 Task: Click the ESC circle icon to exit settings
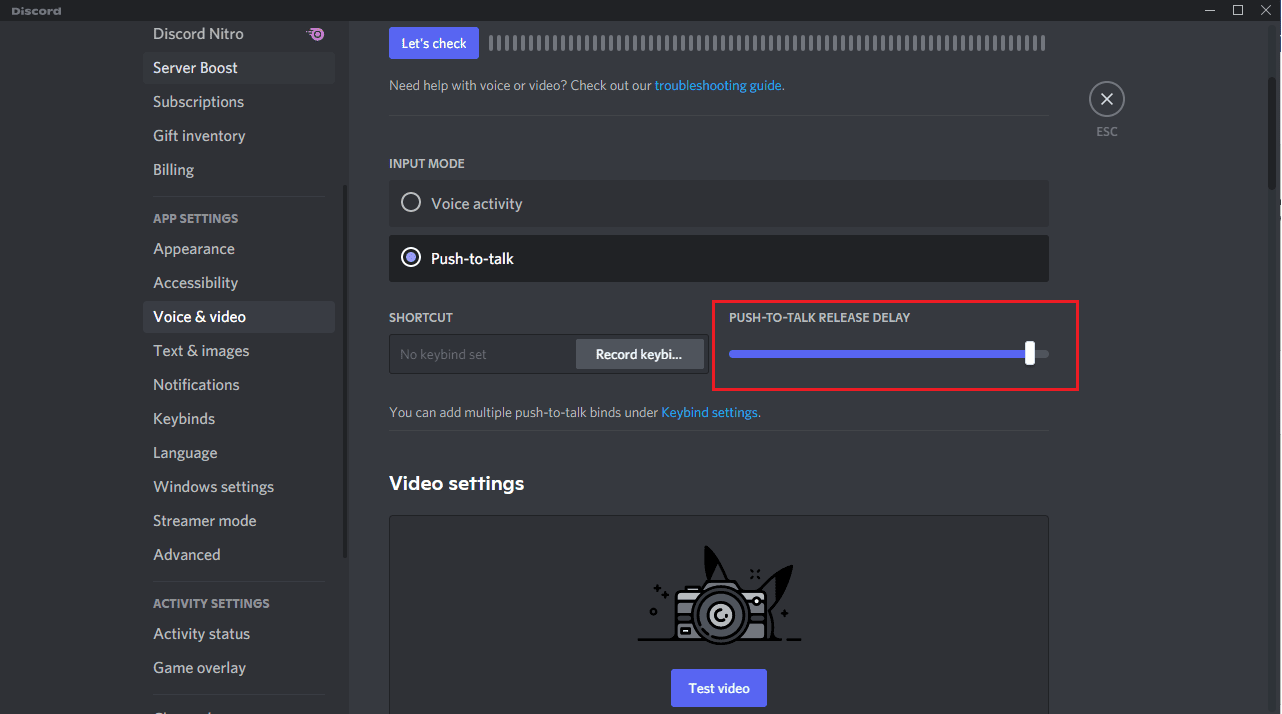coord(1106,99)
